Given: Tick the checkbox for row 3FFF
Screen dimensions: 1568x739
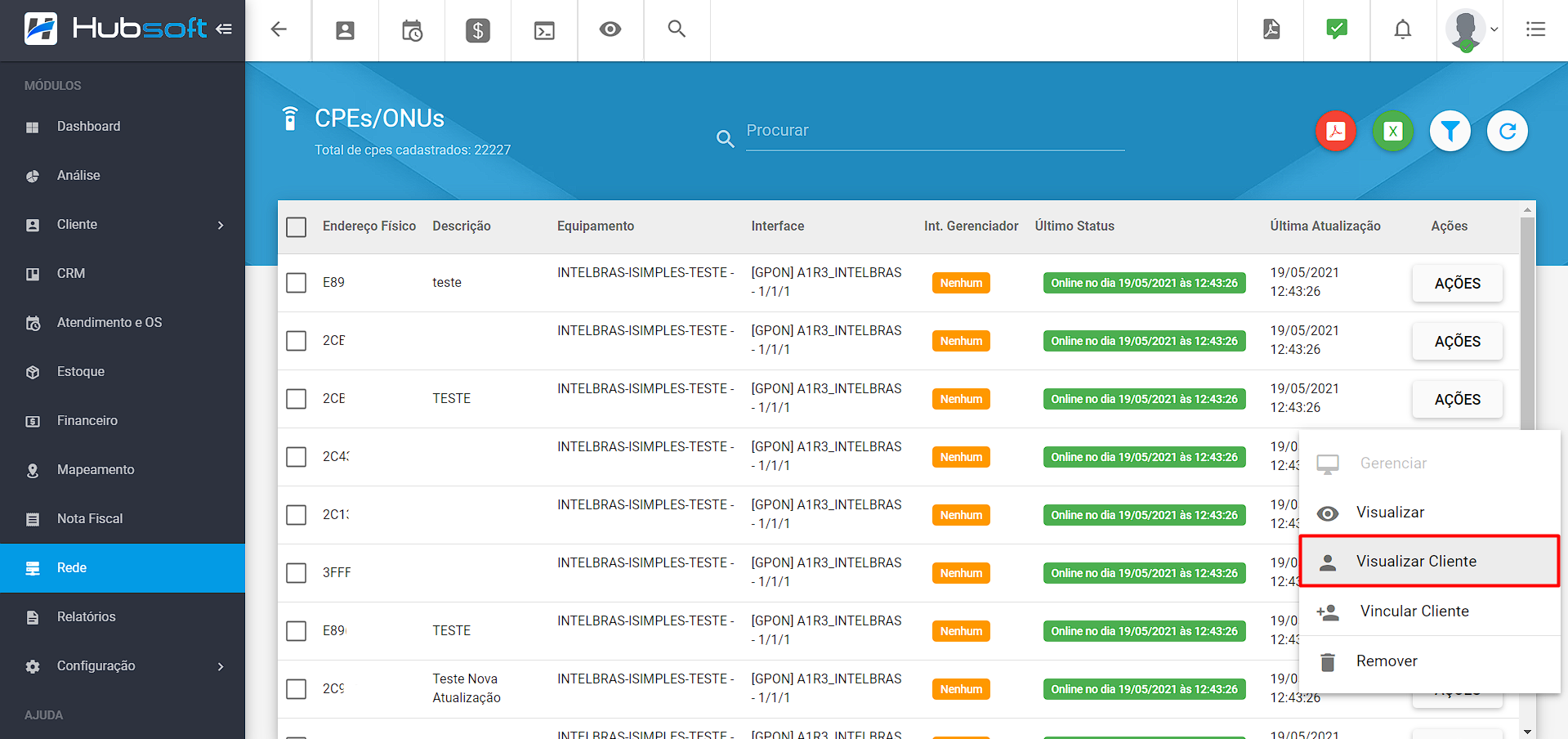Looking at the screenshot, I should click(x=297, y=573).
